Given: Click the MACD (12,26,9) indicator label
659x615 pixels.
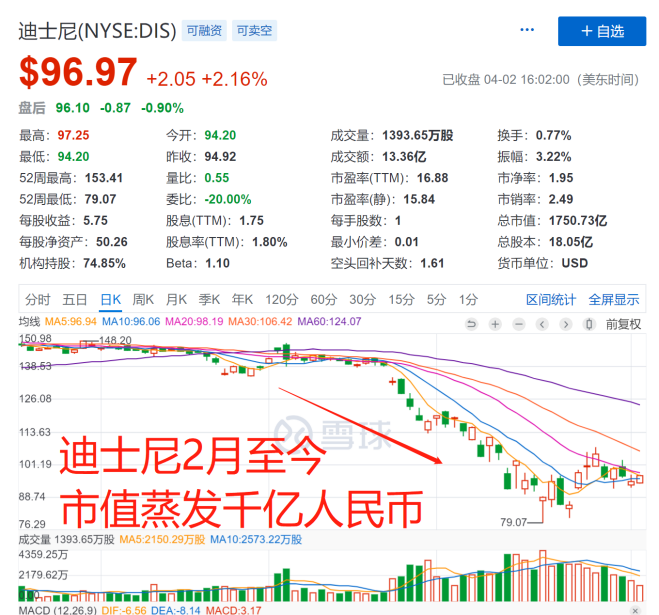Looking at the screenshot, I should pyautogui.click(x=58, y=610).
